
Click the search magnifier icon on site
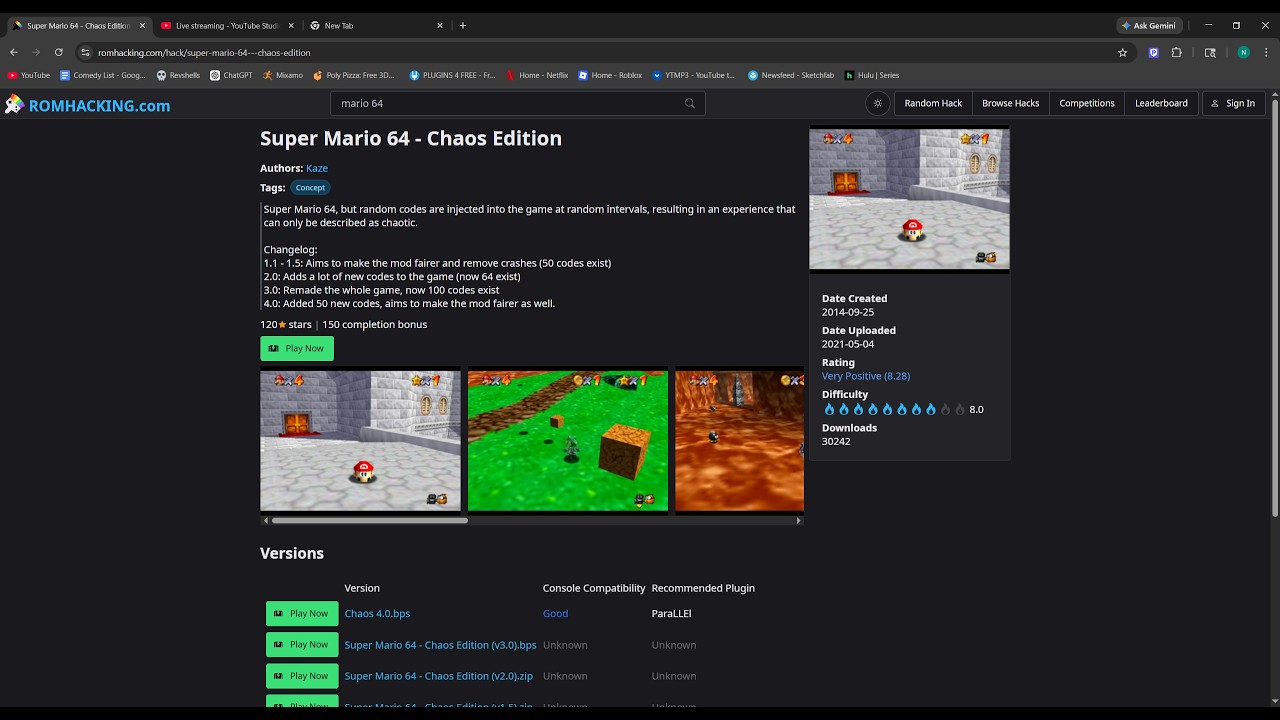(x=689, y=103)
